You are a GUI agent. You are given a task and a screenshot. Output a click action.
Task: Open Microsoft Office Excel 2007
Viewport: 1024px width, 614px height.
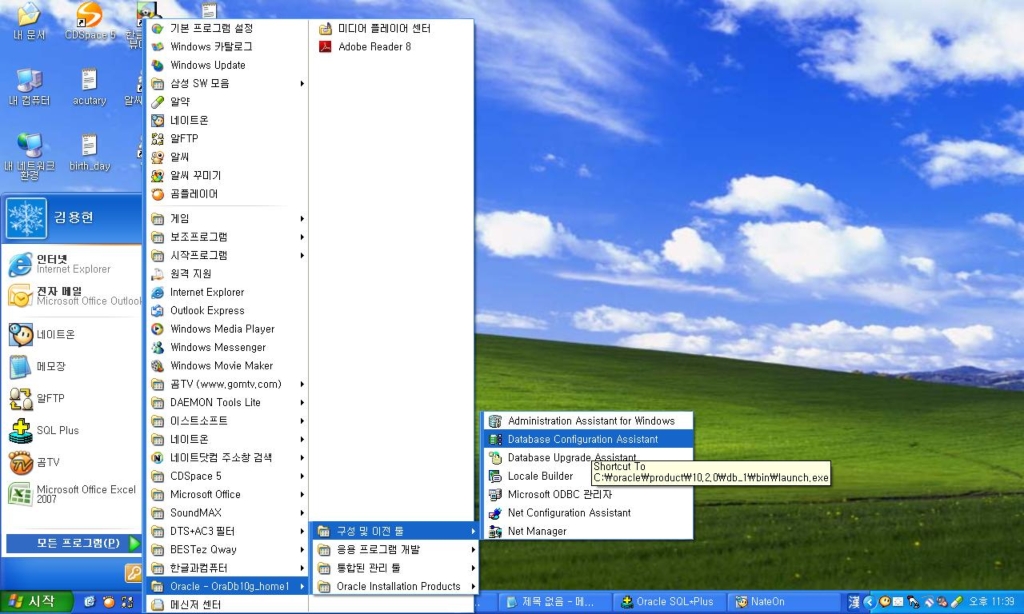click(x=72, y=494)
